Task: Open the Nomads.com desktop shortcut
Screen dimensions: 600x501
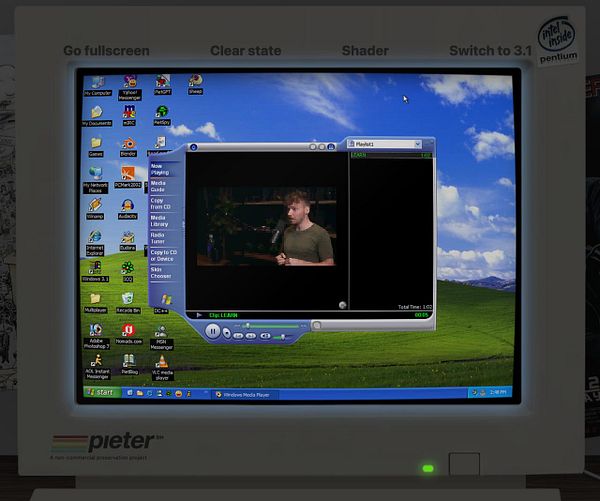Action: [x=129, y=334]
